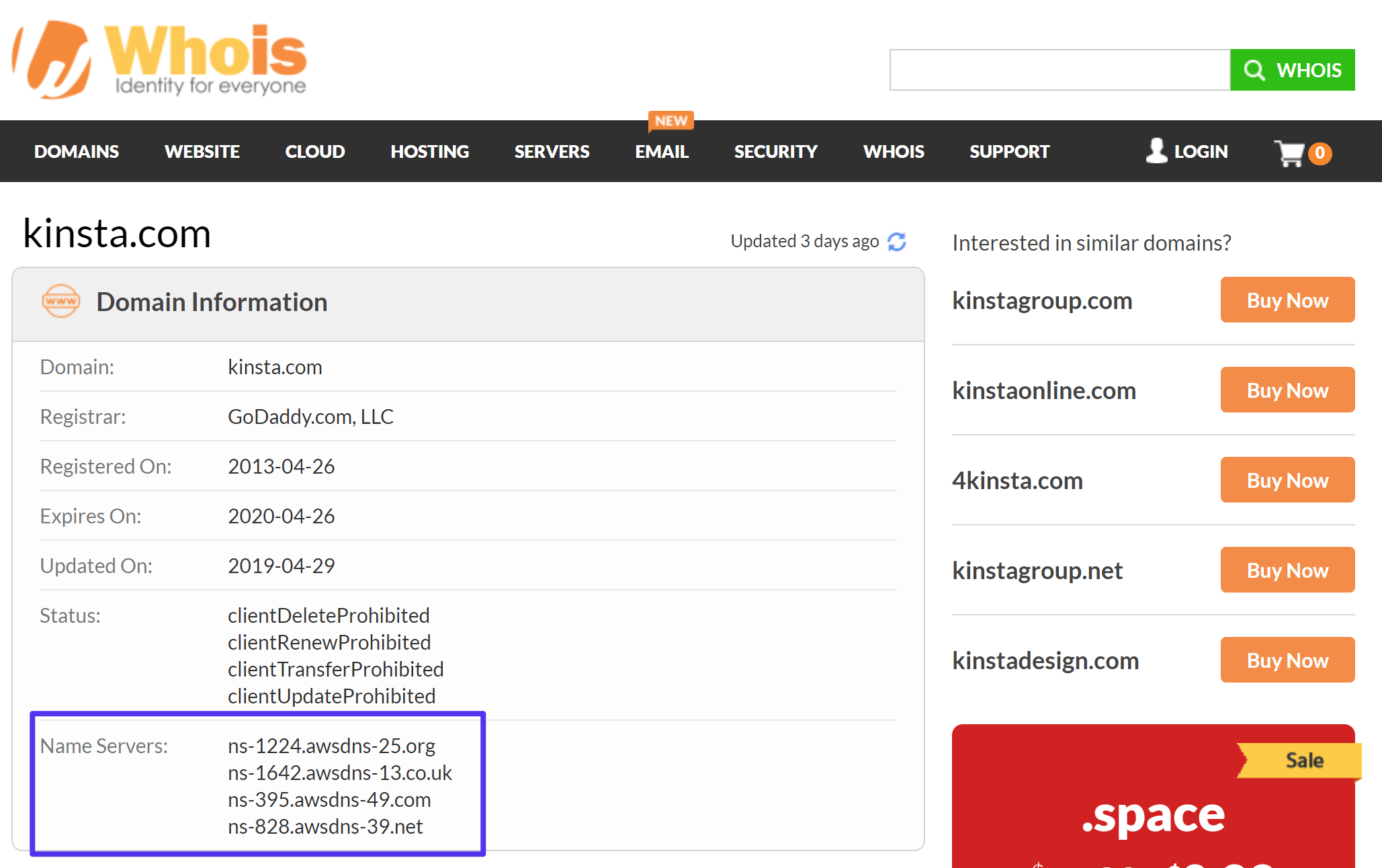The image size is (1382, 868).
Task: Open the SERVERS dropdown menu
Action: [552, 151]
